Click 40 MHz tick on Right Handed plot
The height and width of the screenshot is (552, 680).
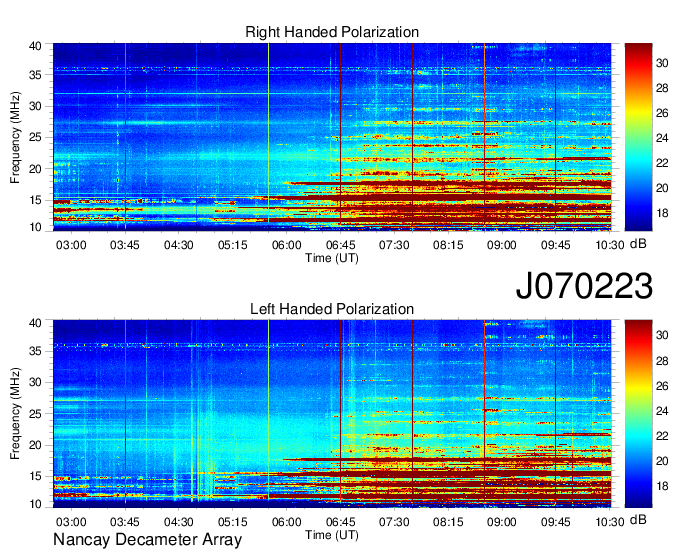(36, 46)
